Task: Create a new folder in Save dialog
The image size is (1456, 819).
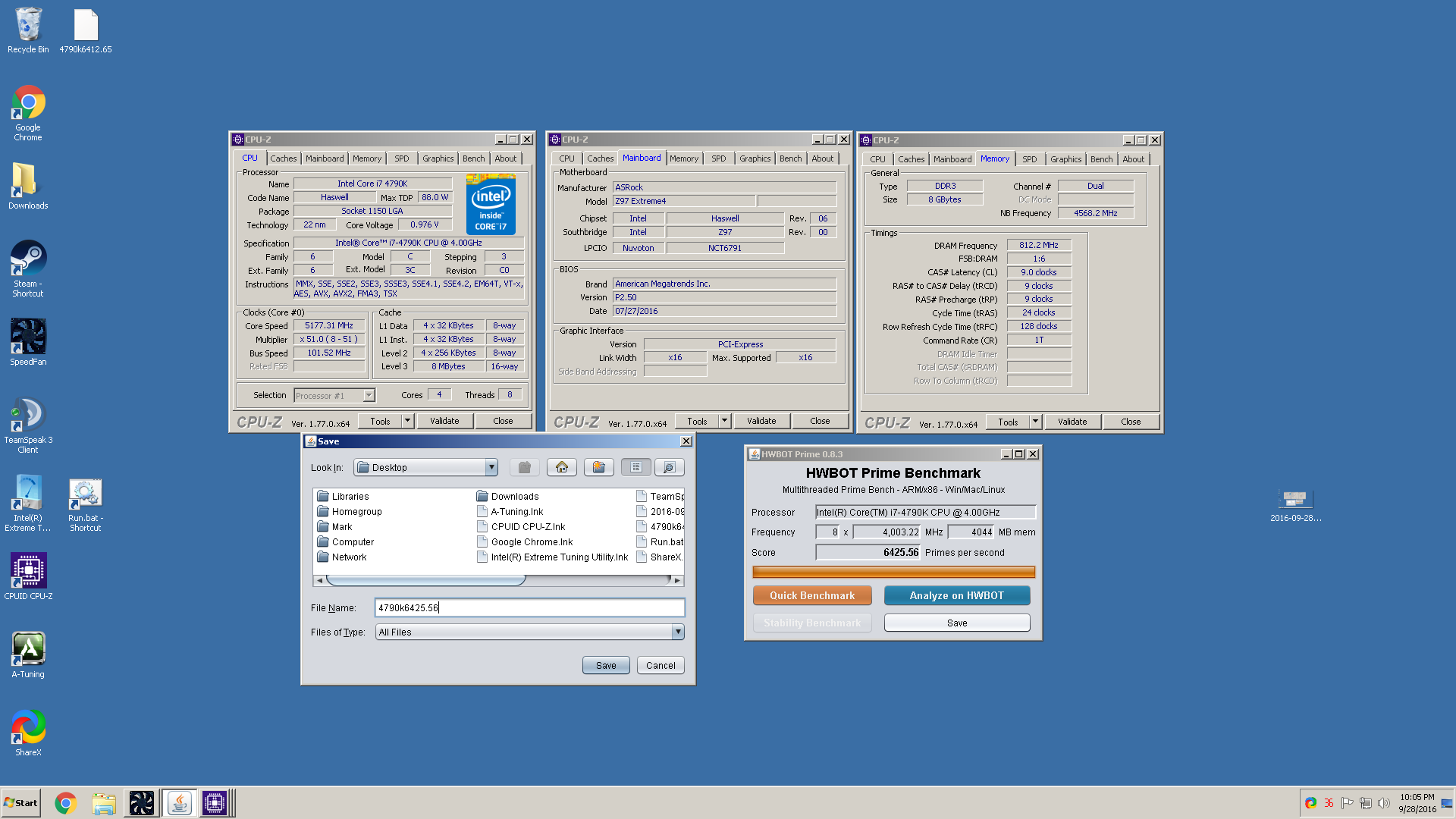Action: pos(598,467)
